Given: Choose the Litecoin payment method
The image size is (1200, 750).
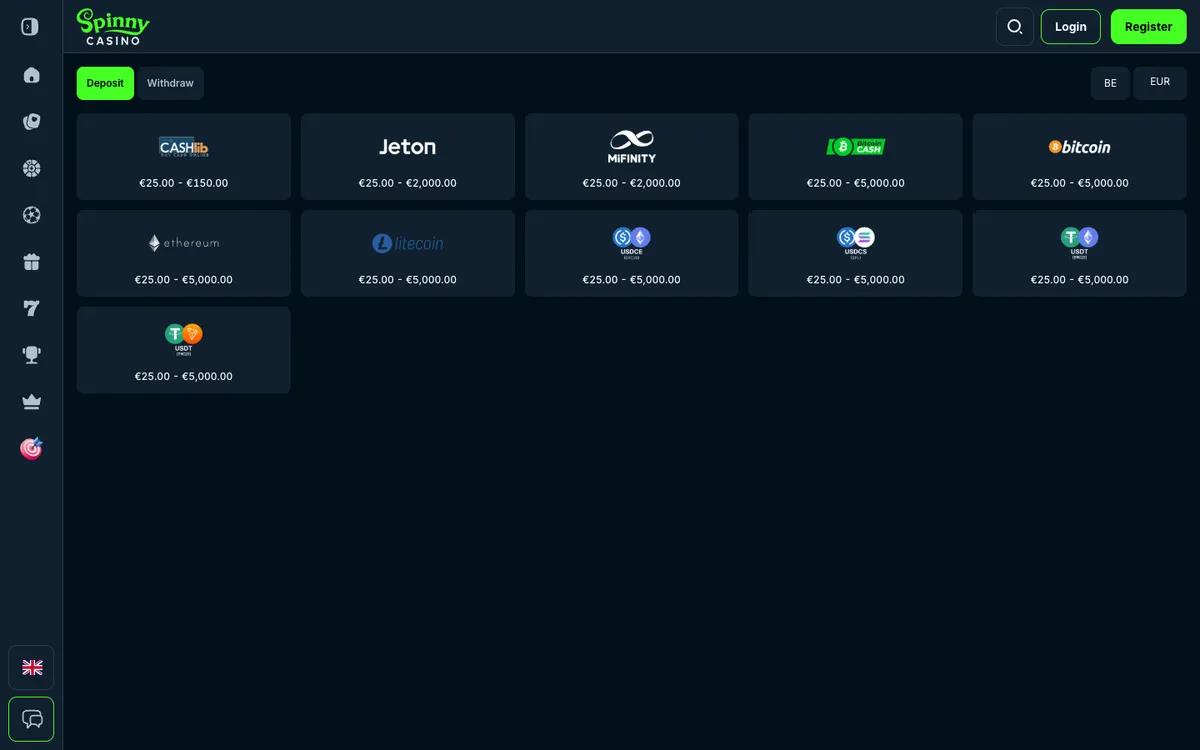Looking at the screenshot, I should (408, 253).
